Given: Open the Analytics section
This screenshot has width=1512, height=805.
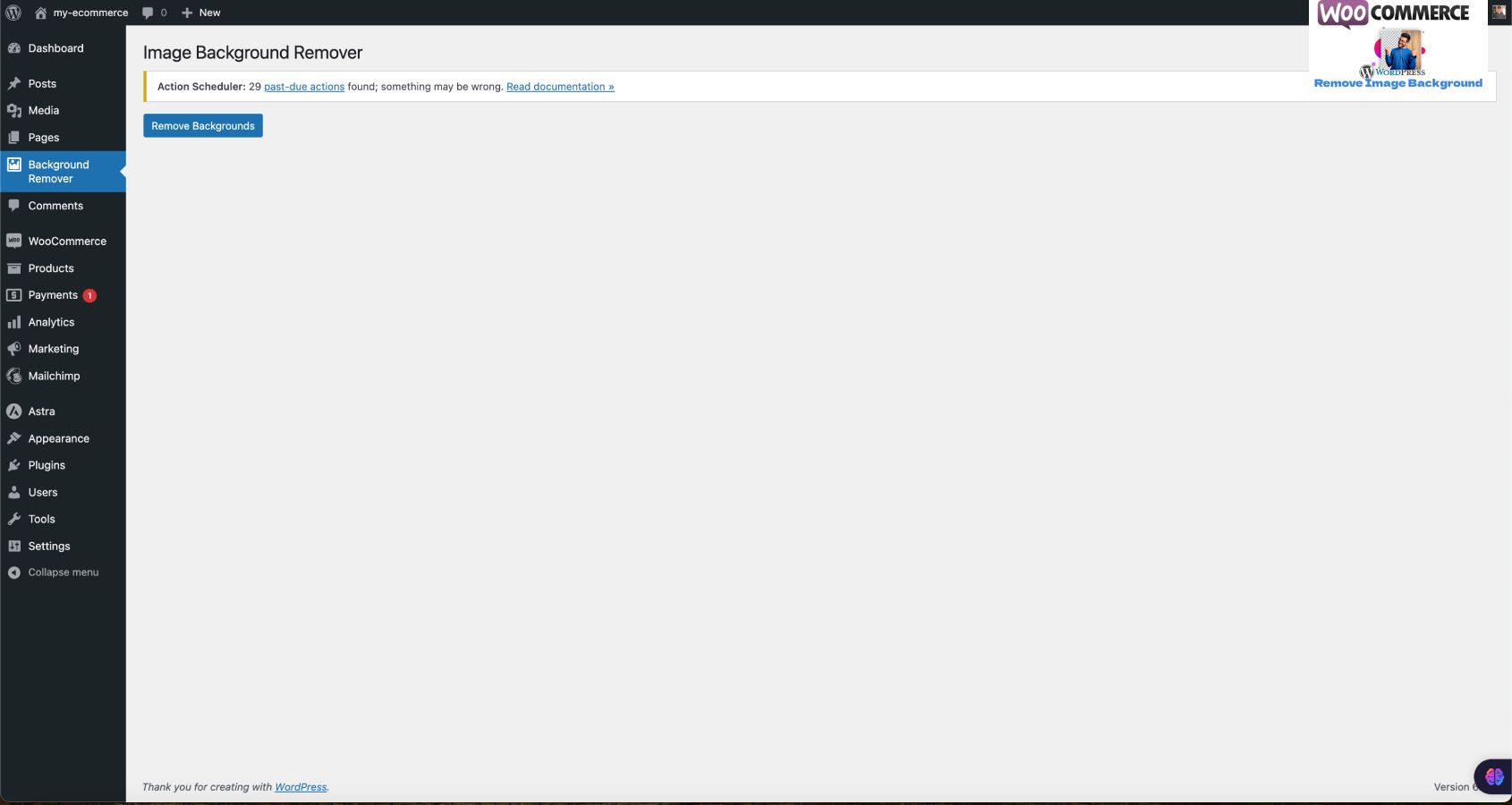Looking at the screenshot, I should pyautogui.click(x=51, y=322).
